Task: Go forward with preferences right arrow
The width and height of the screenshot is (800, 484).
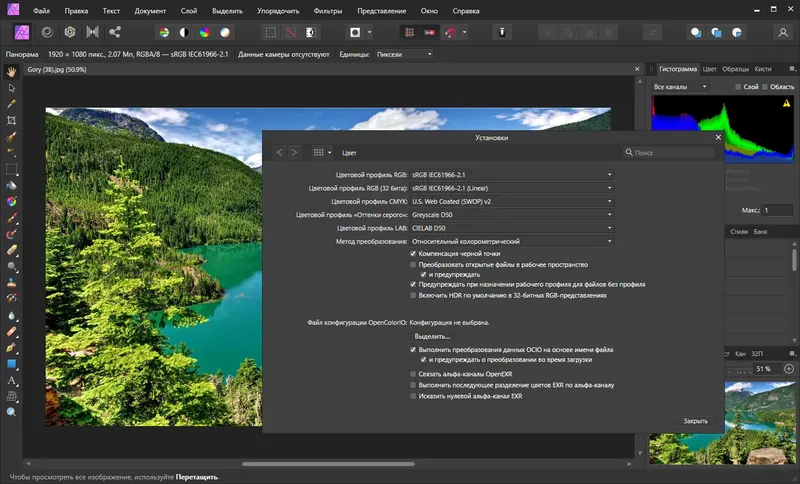Action: 294,152
